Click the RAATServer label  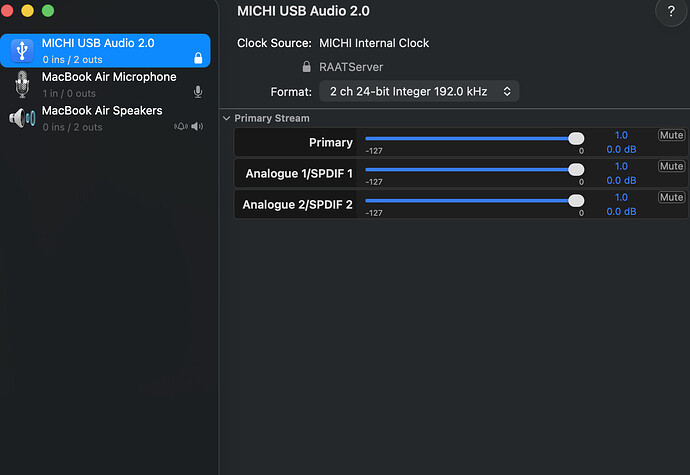click(x=351, y=67)
